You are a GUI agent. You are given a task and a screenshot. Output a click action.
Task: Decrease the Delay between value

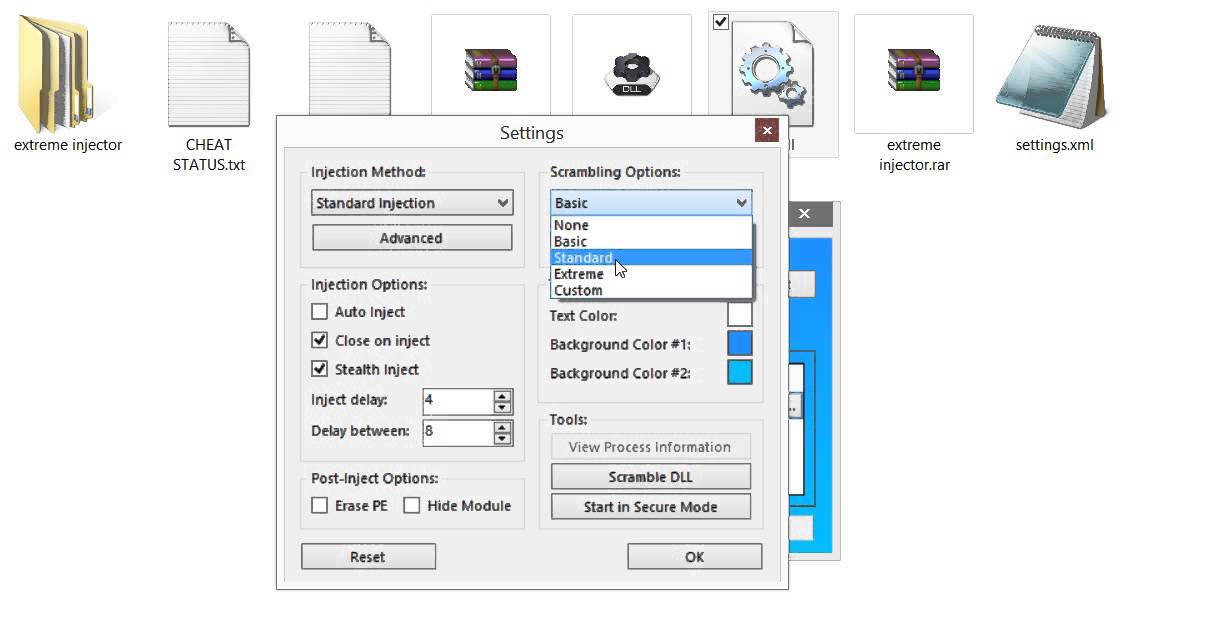(x=502, y=438)
